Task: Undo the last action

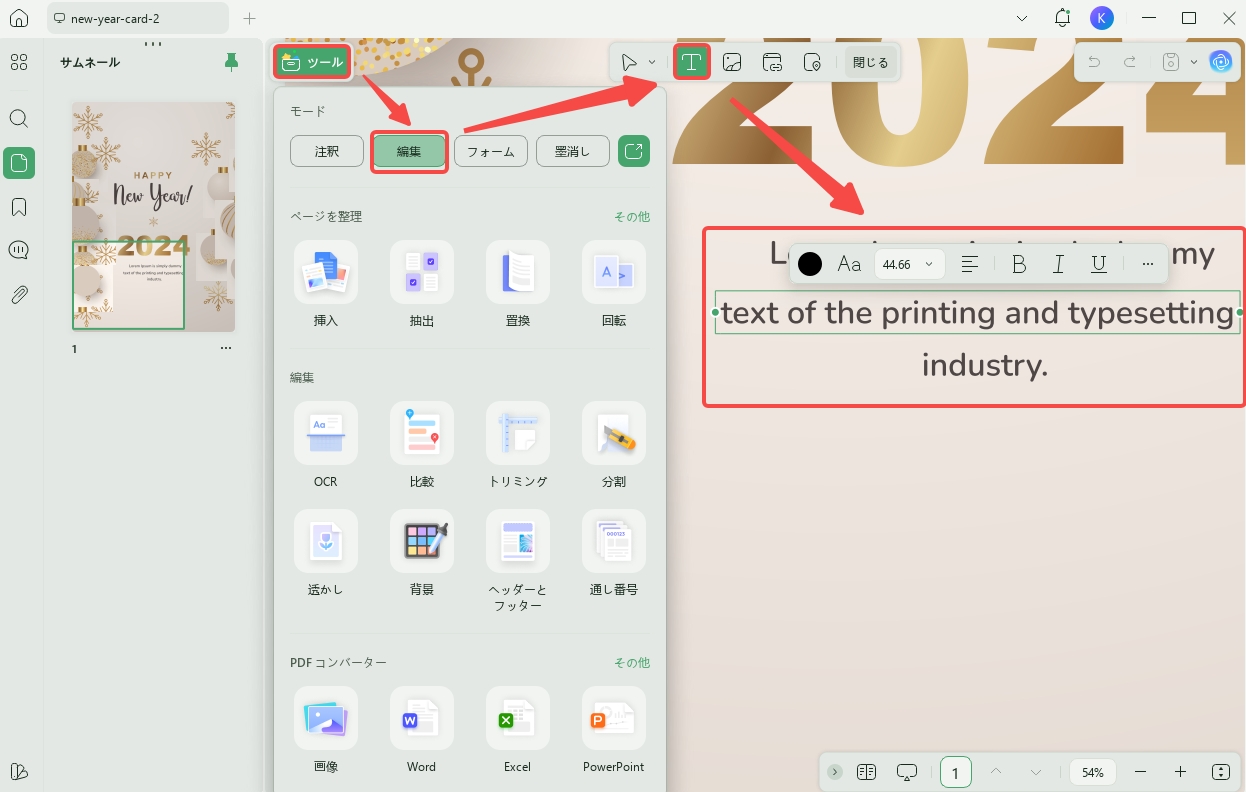Action: [1094, 62]
